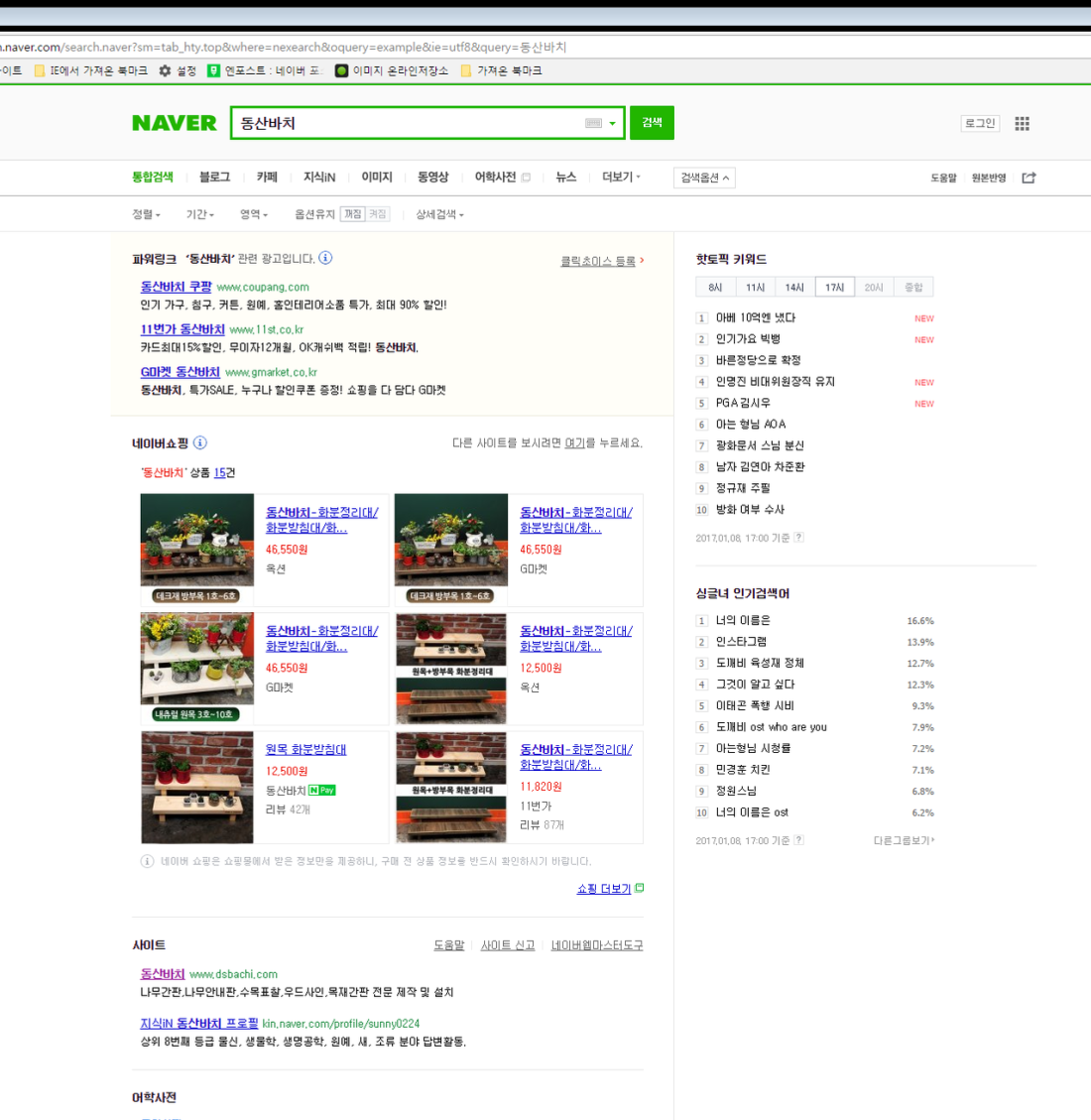Open the 기간 period dropdown
Viewport: 1091px width, 1120px height.
click(x=200, y=214)
